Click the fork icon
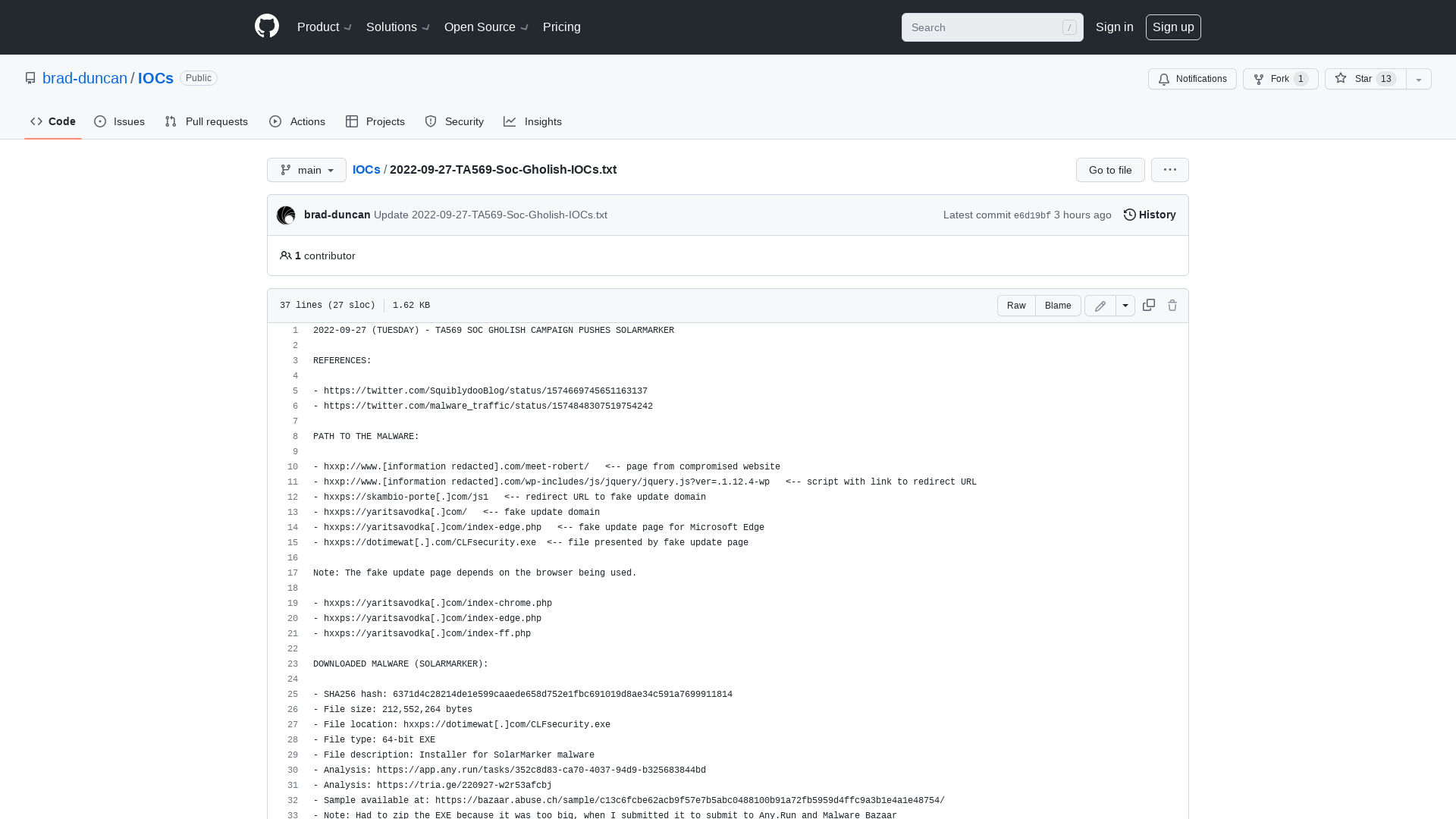This screenshot has height=819, width=1456. point(1259,79)
